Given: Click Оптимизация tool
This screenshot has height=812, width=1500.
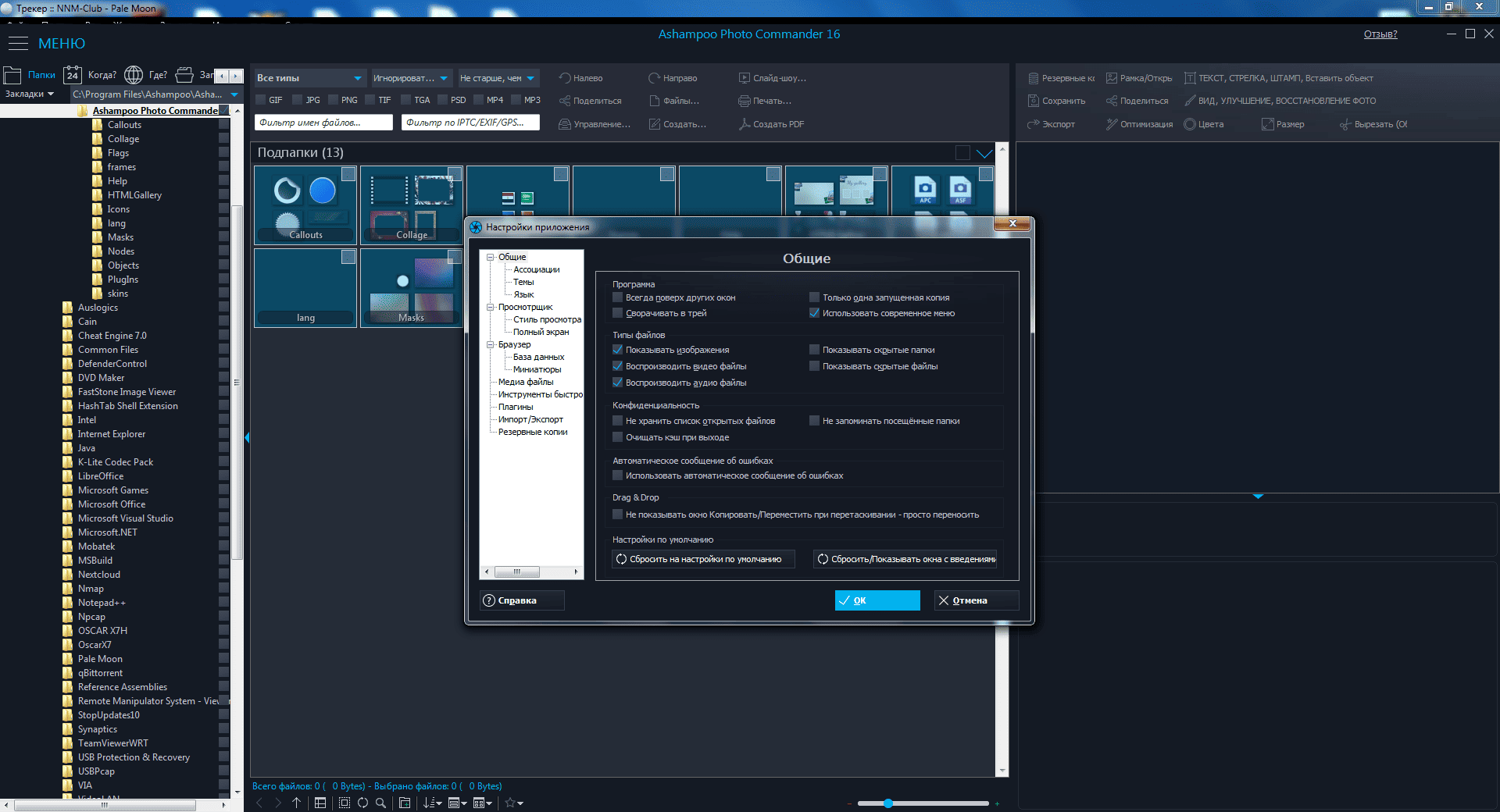Looking at the screenshot, I should pyautogui.click(x=1139, y=124).
